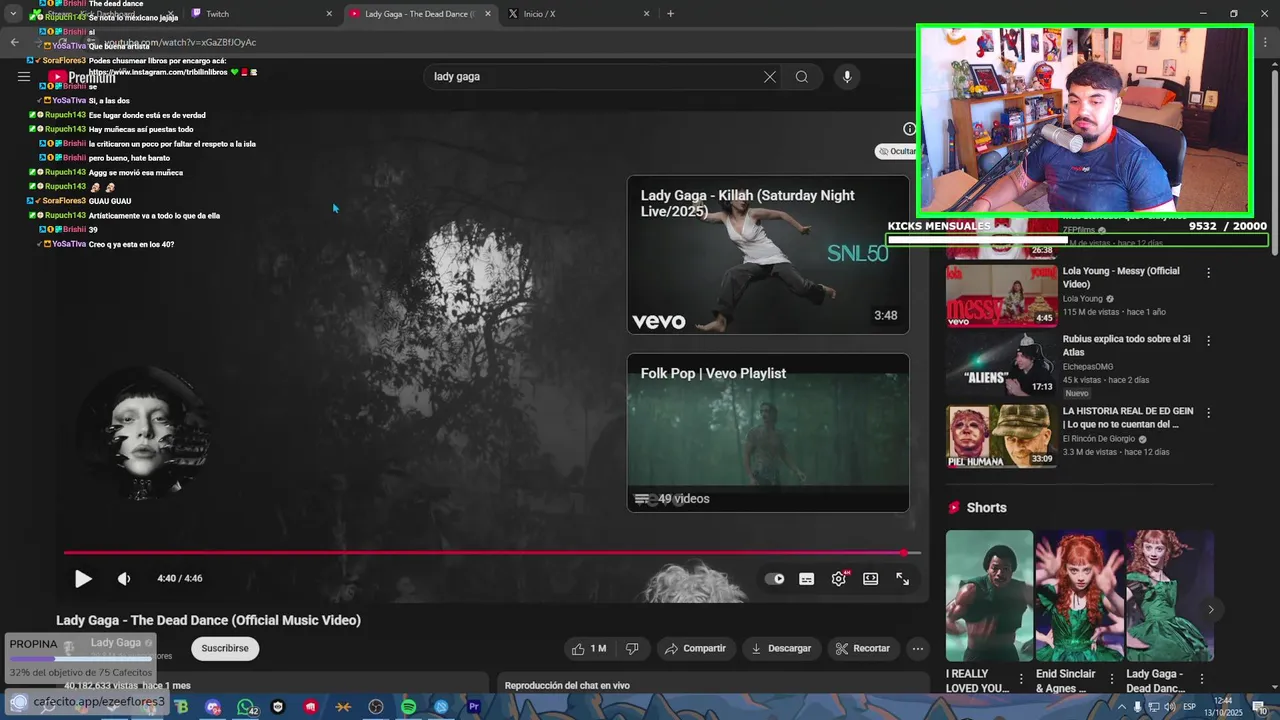Enter fullscreen on the video player
The image size is (1280, 720).
pyautogui.click(x=902, y=578)
